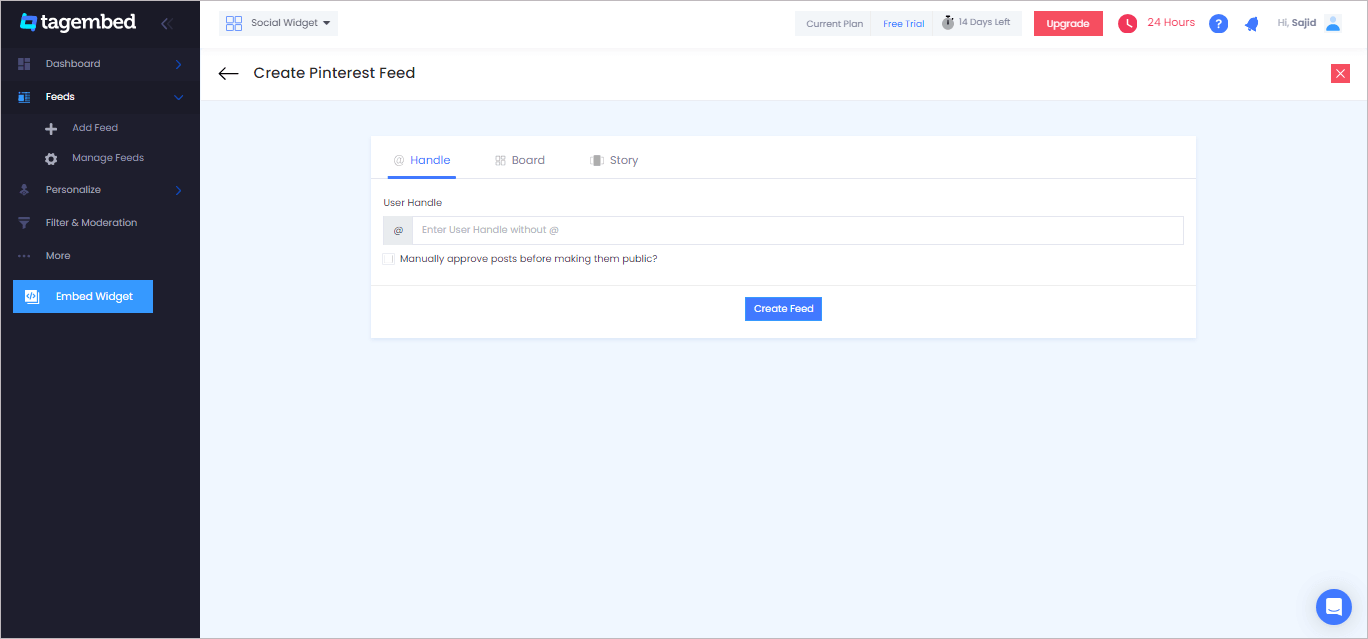Viewport: 1368px width, 639px height.
Task: Expand the Dashboard menu chevron
Action: click(x=178, y=64)
